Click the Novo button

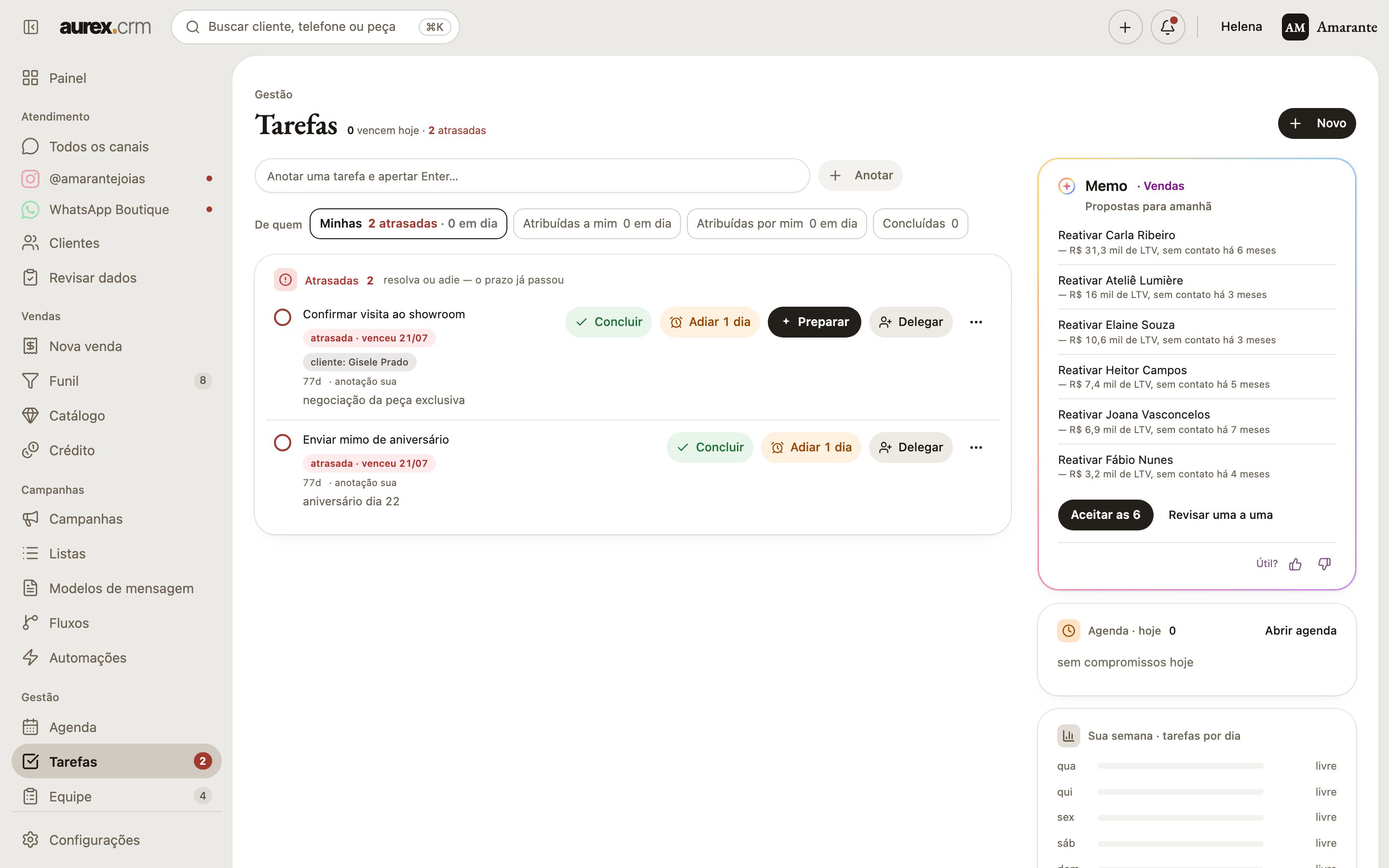[1317, 123]
